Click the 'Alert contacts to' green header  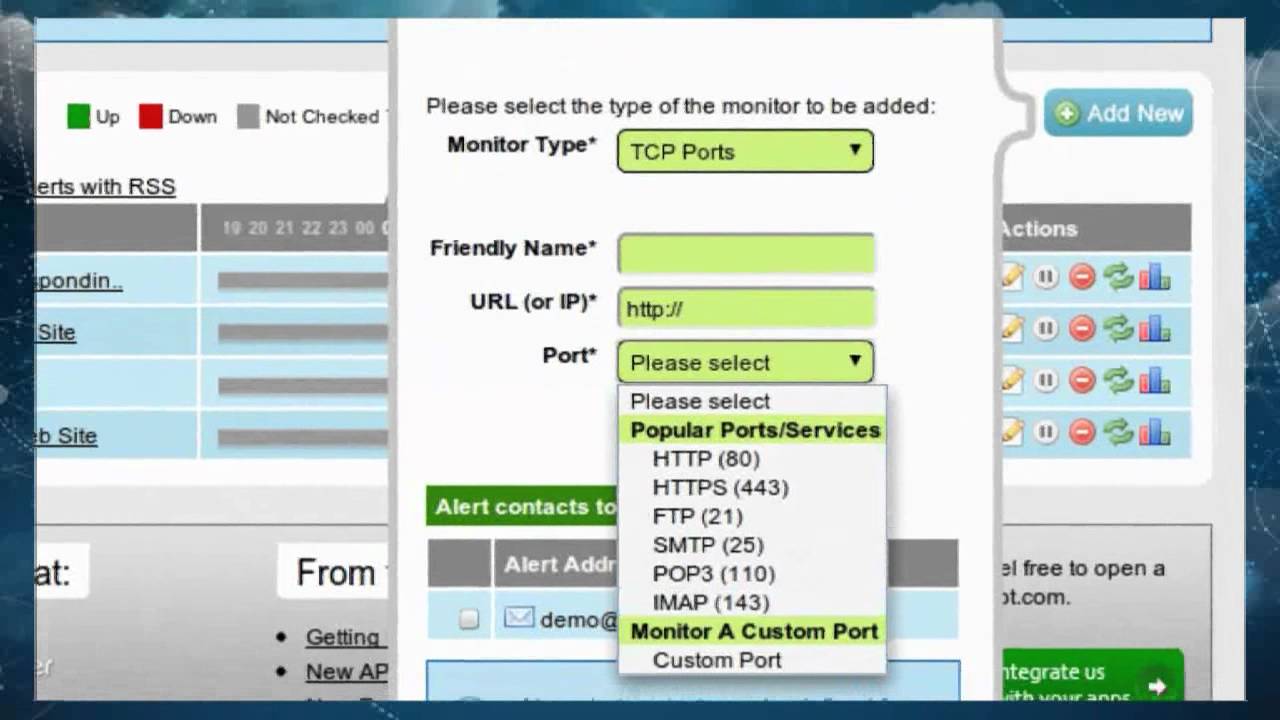[522, 507]
